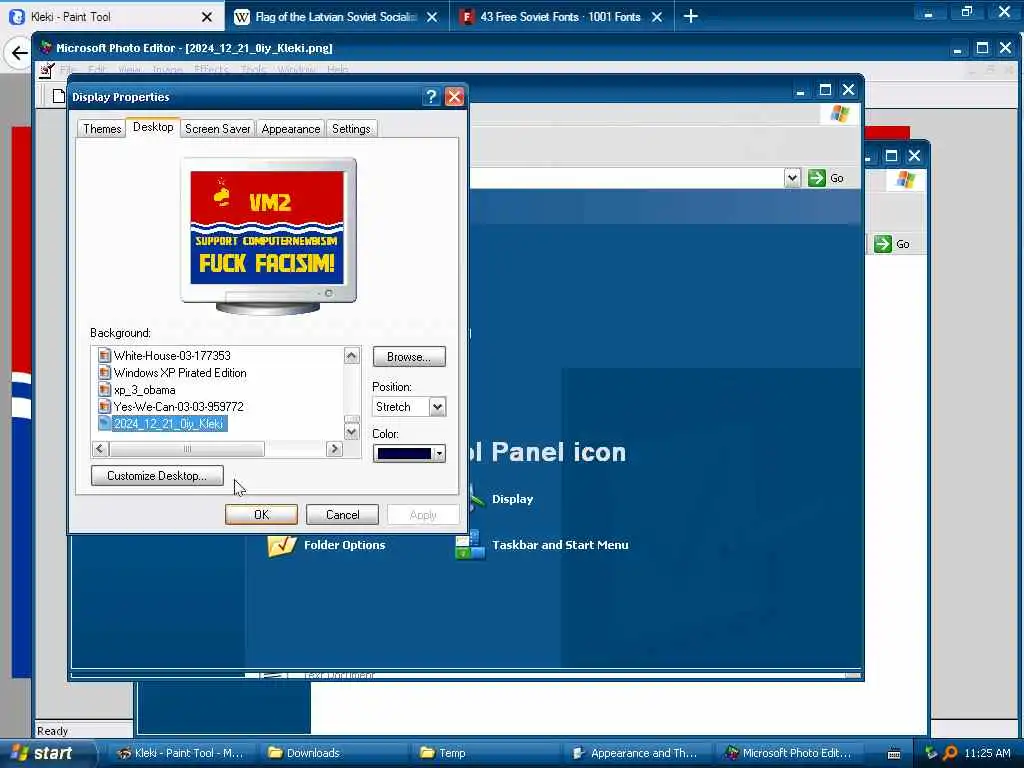Maximize the Control Panel window
The image size is (1024, 768).
coord(825,89)
